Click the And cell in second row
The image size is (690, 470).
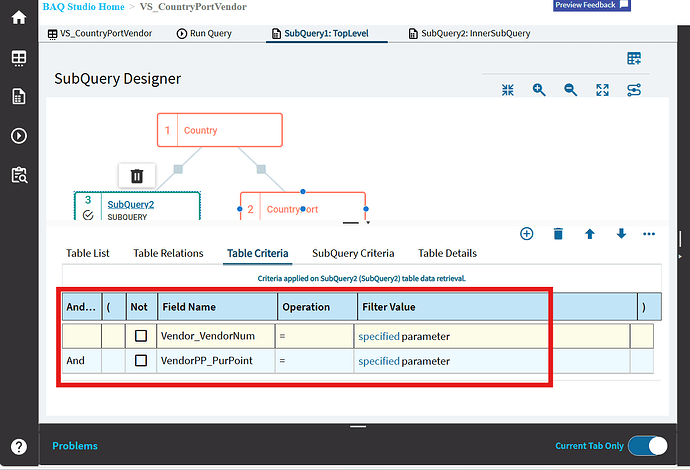point(82,360)
